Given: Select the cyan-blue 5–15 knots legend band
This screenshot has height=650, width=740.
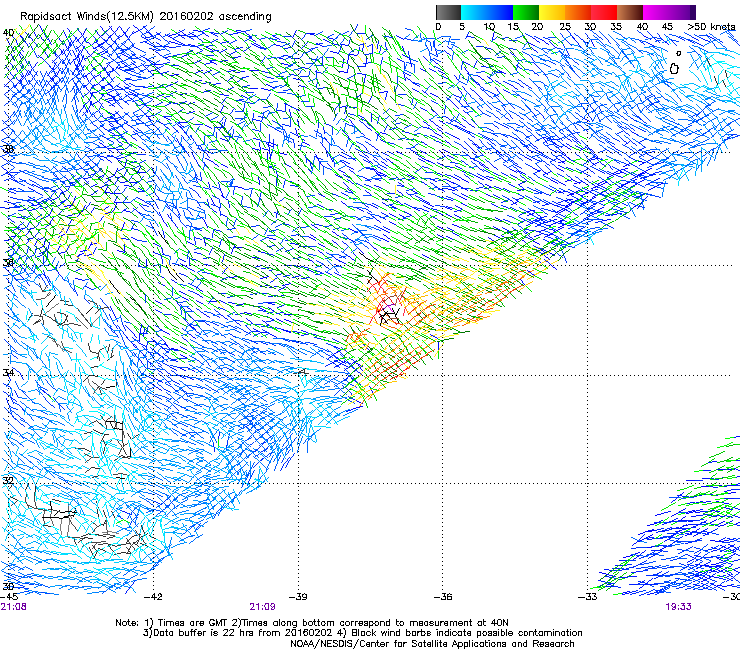Looking at the screenshot, I should 487,12.
